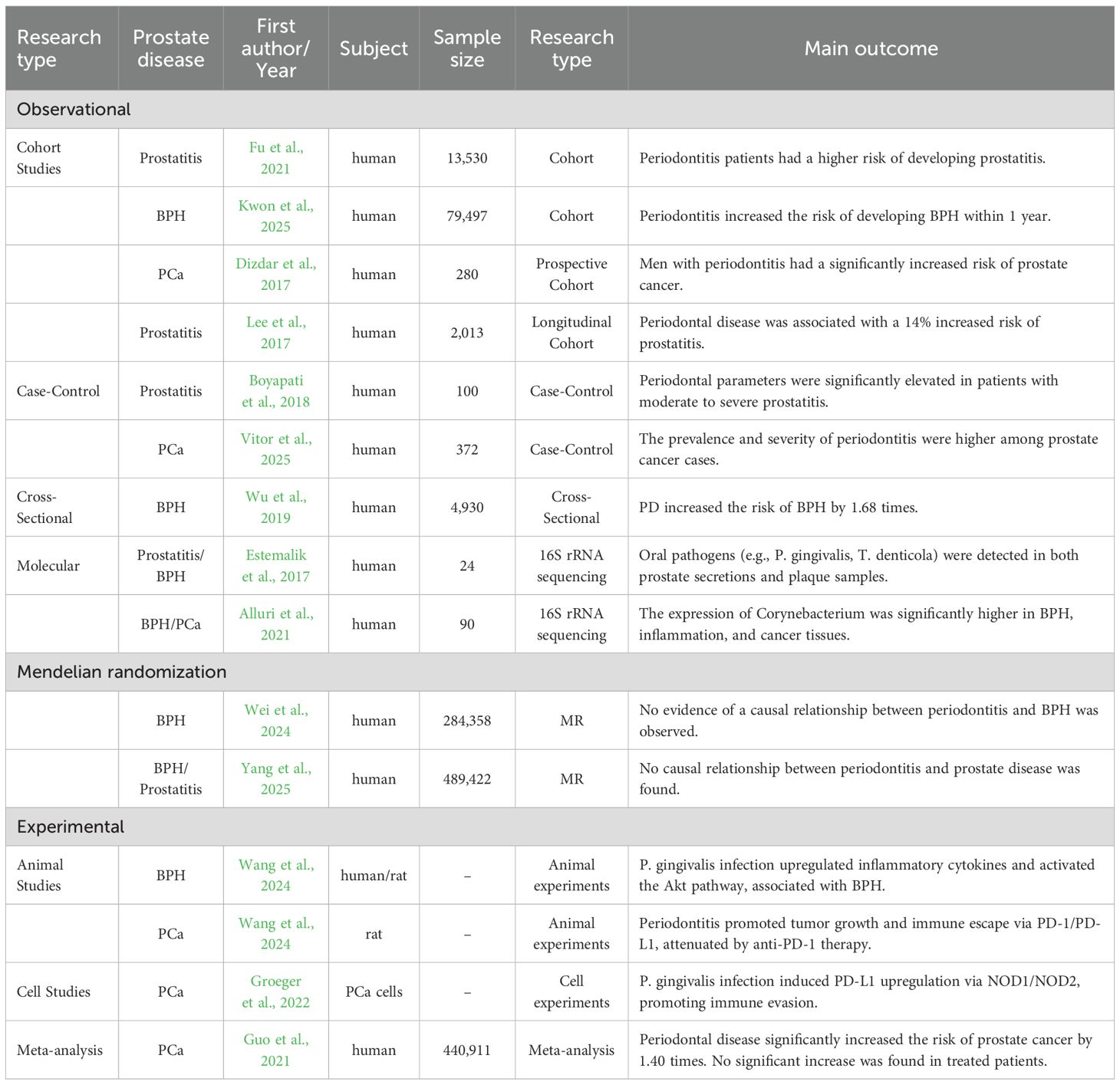Click the Alluri et al., 2021 citation
This screenshot has width=1120, height=1085.
(x=275, y=624)
